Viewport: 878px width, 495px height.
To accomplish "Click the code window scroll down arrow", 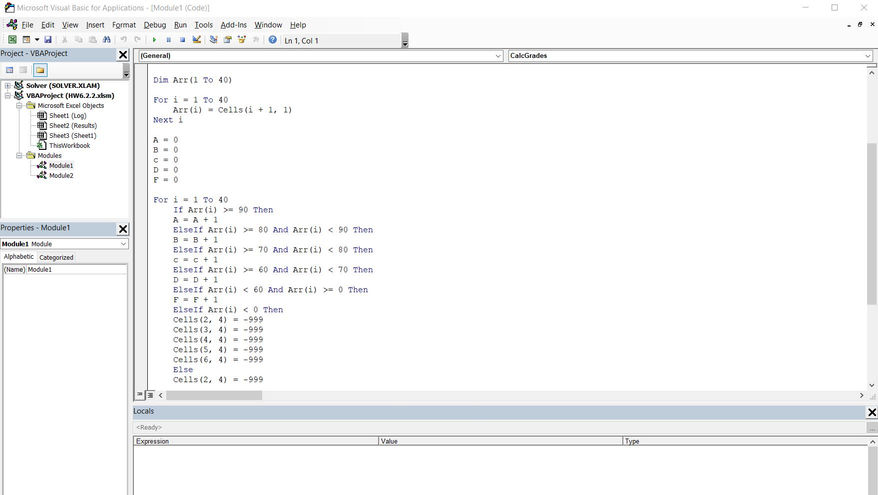I will click(872, 385).
